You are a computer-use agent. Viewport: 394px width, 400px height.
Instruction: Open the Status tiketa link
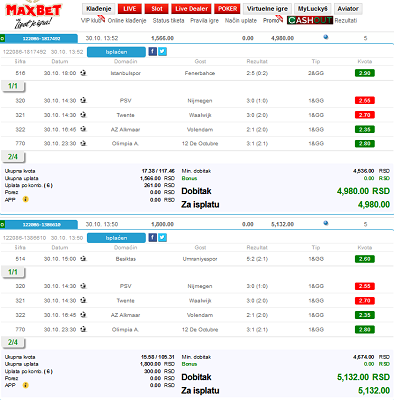pos(168,21)
